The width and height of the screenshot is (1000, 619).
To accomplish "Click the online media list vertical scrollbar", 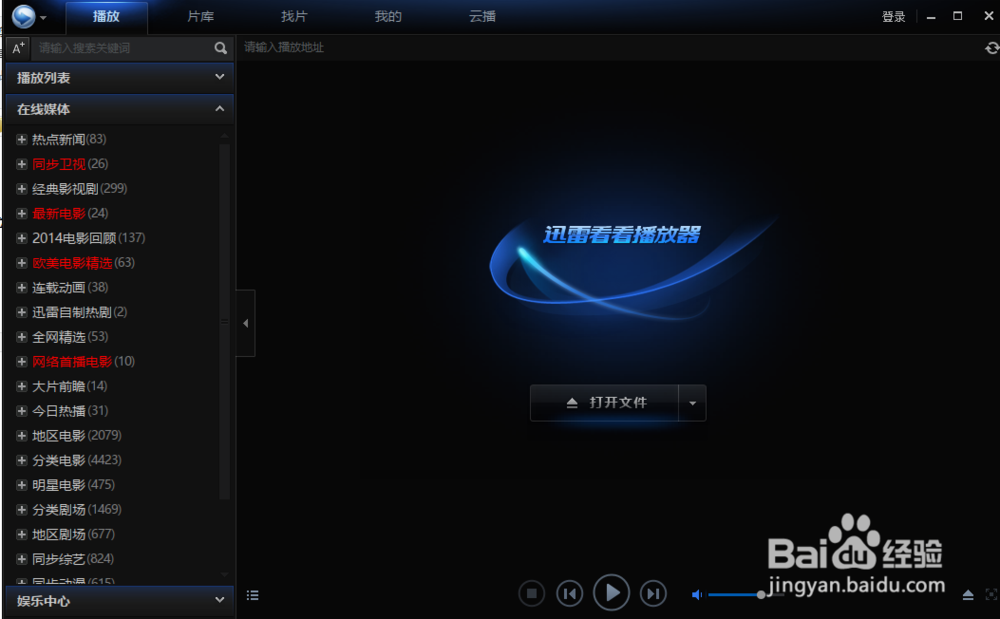I will [x=224, y=321].
